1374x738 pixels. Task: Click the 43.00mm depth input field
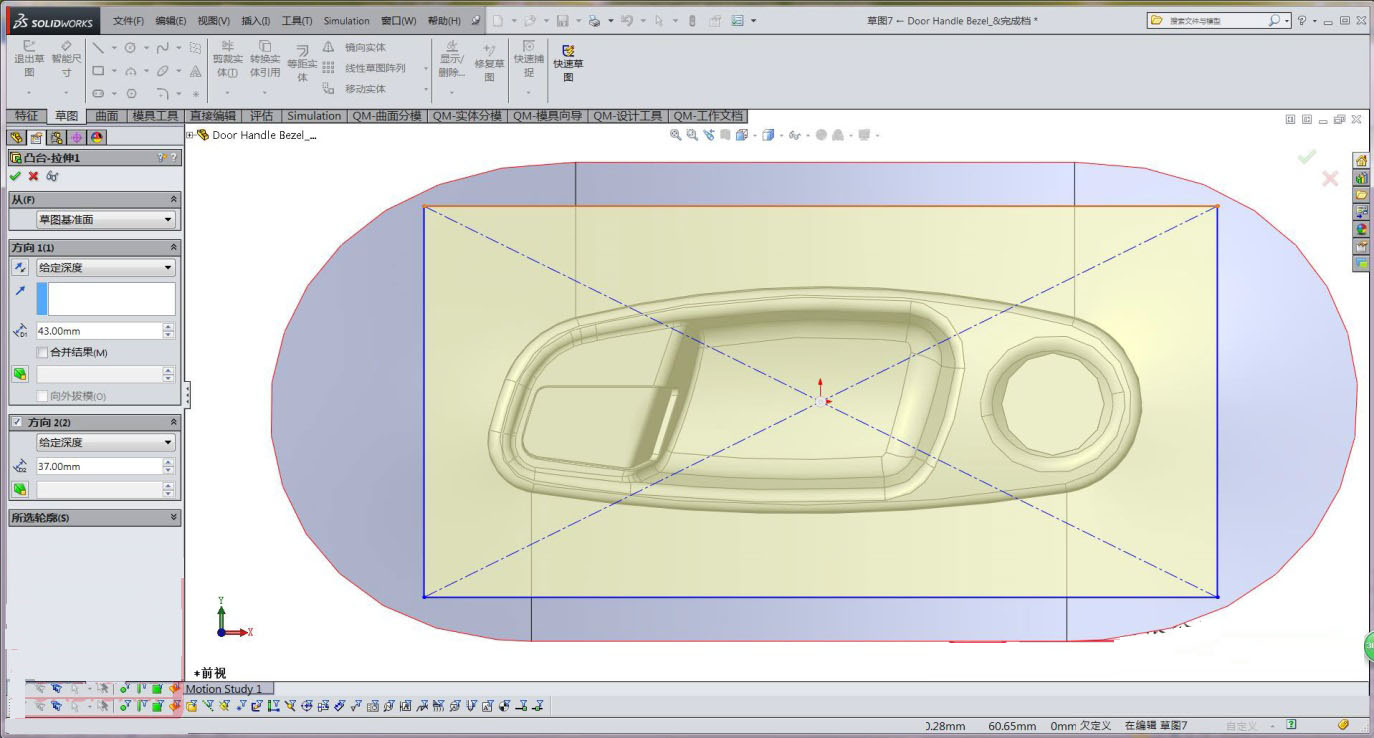tap(98, 331)
